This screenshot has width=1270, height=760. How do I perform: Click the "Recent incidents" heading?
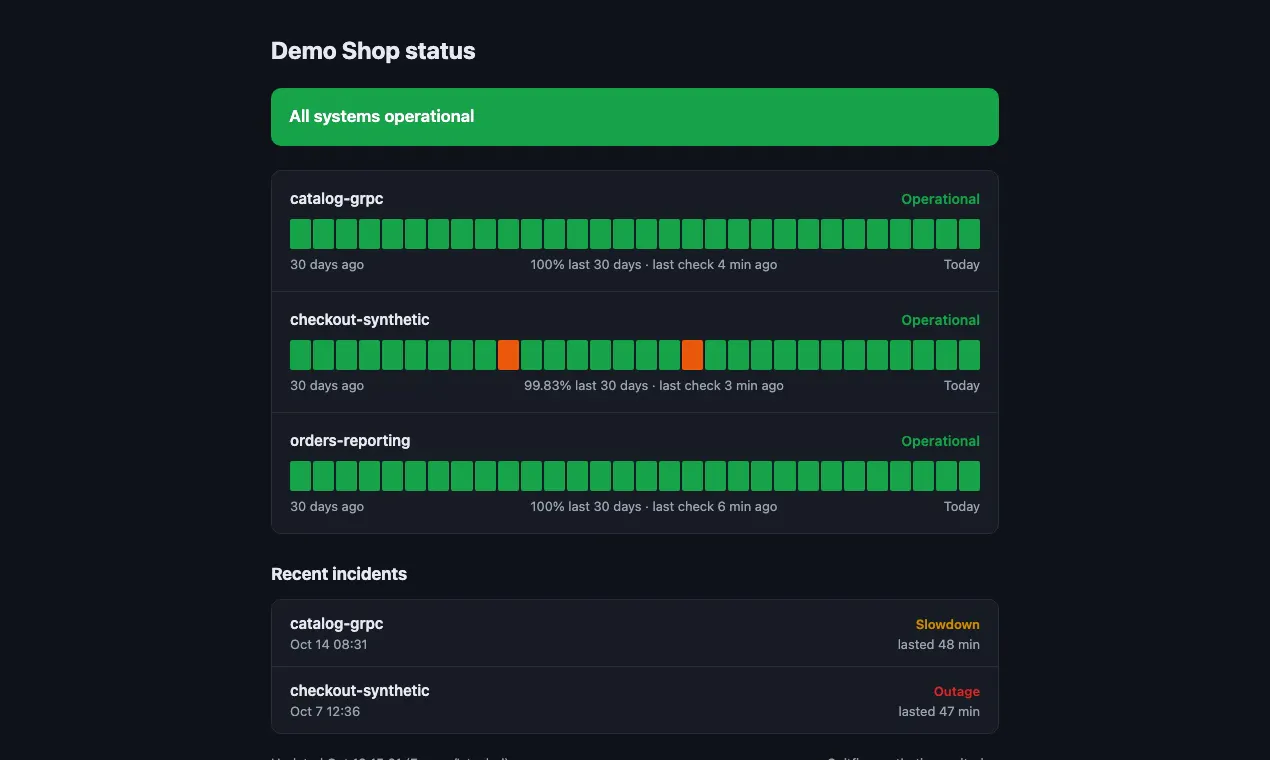pos(339,574)
